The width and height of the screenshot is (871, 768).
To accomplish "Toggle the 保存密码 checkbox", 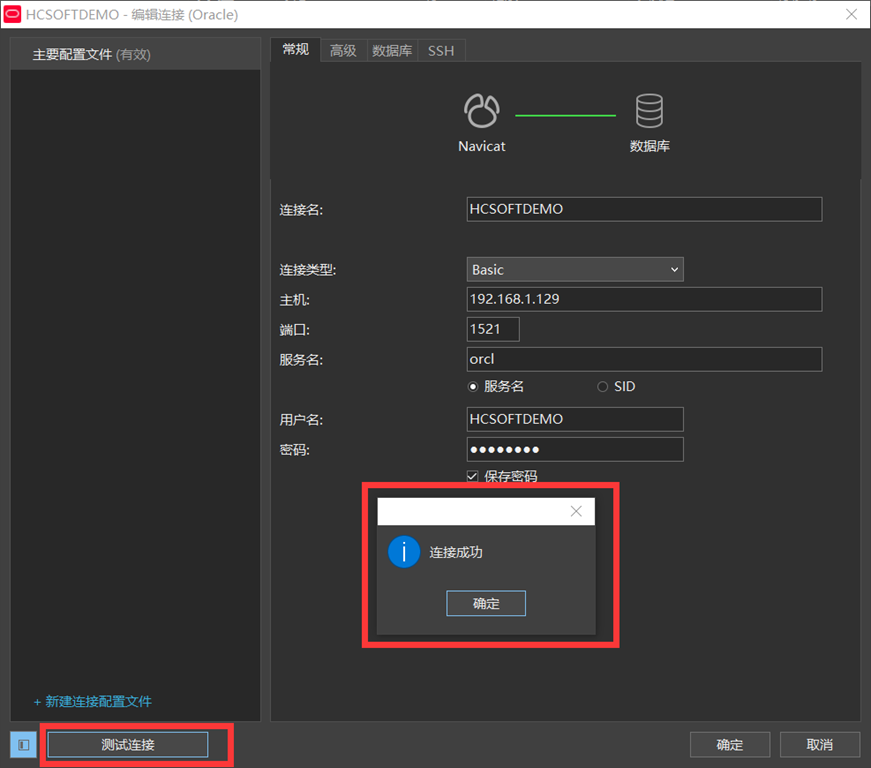I will pos(472,476).
